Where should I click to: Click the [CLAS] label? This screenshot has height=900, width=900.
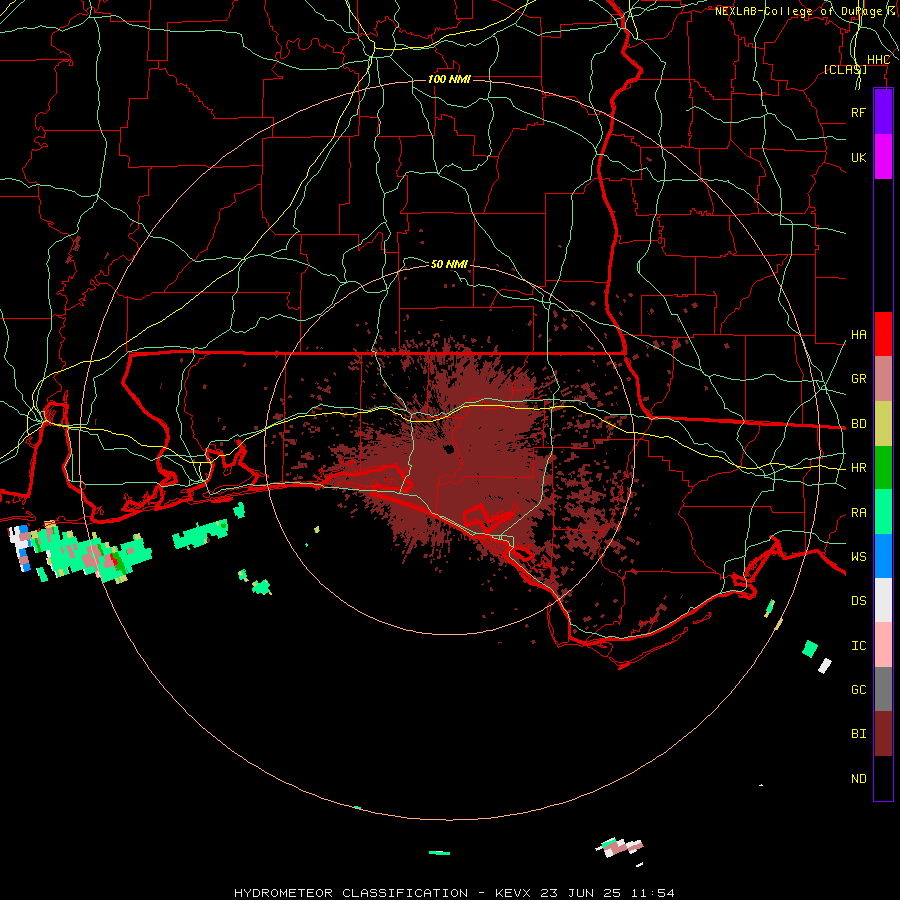click(x=845, y=69)
